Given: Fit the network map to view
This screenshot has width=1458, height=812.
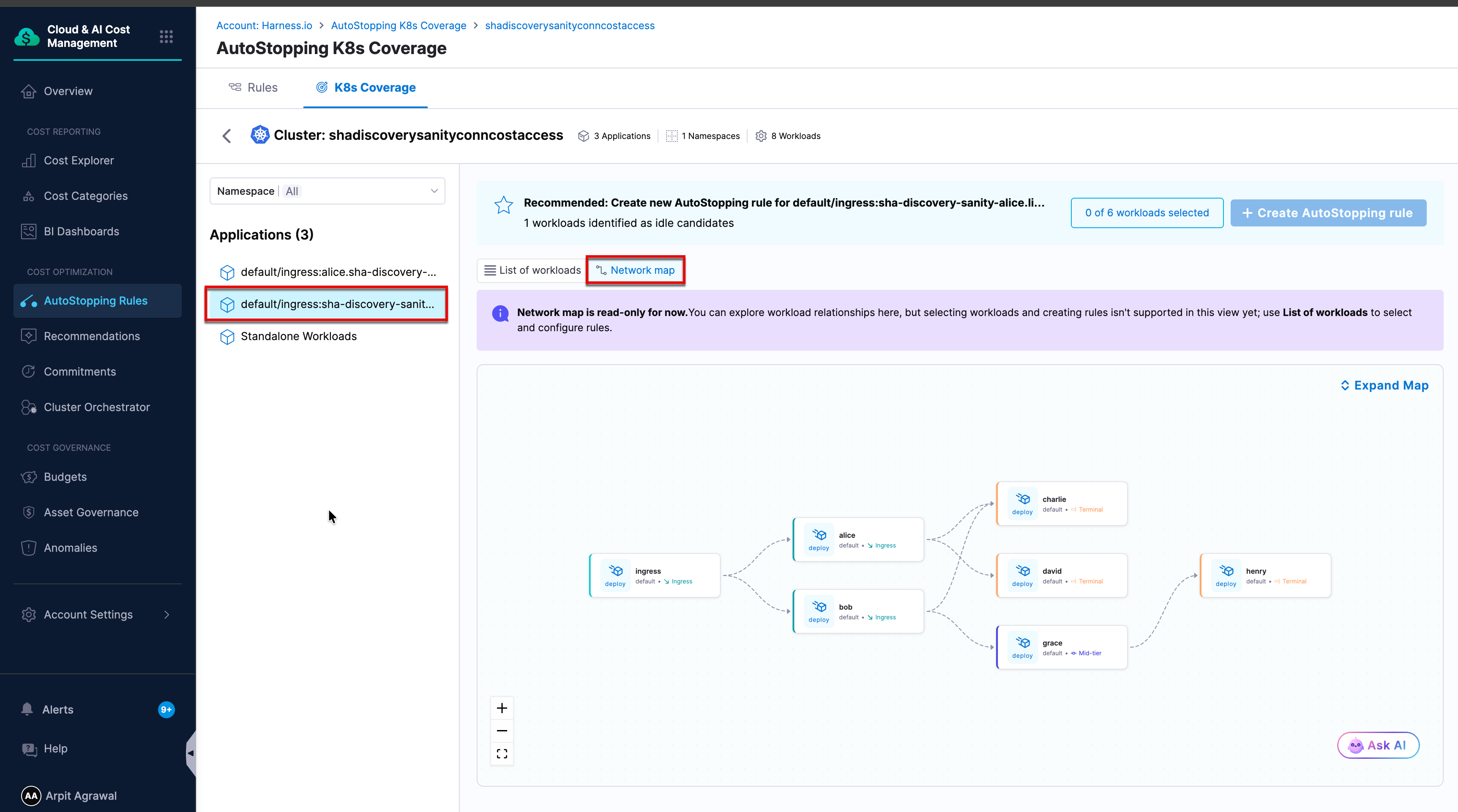Looking at the screenshot, I should point(502,754).
